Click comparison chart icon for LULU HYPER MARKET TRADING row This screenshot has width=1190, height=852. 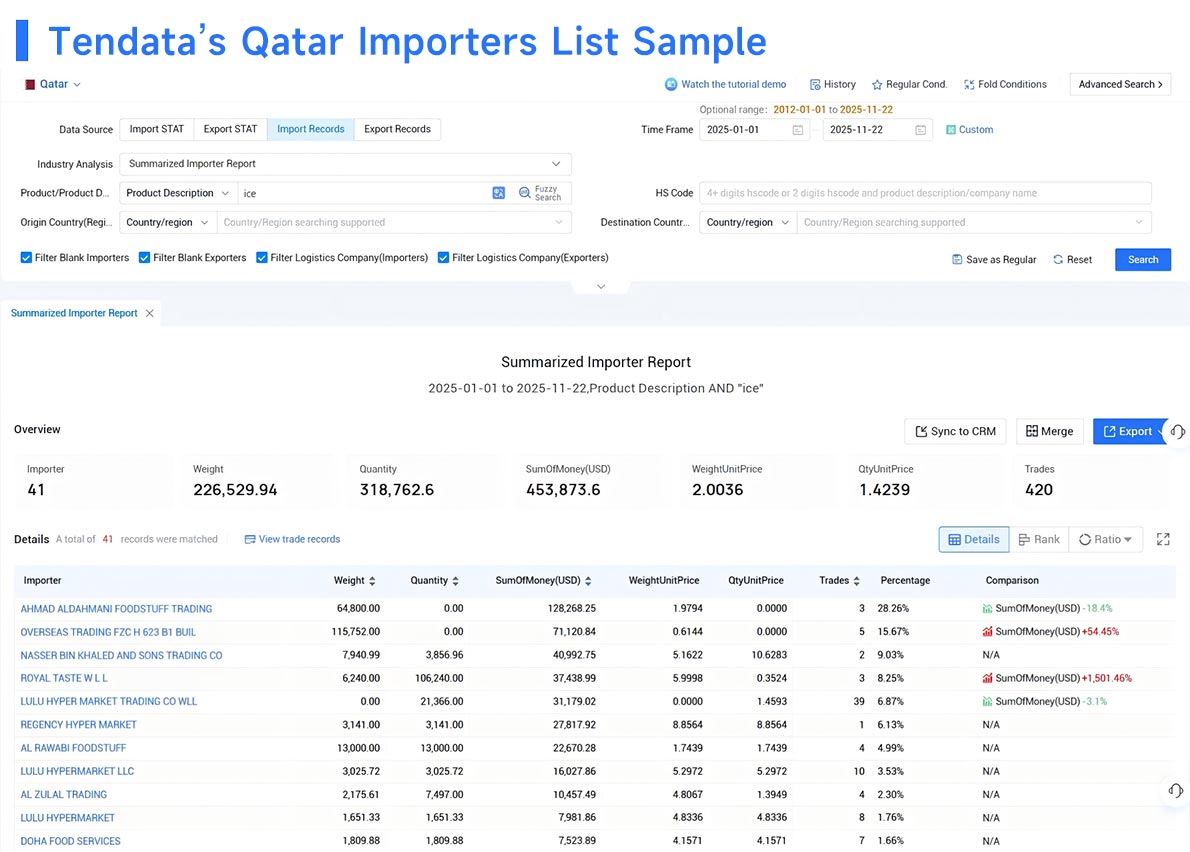(987, 701)
